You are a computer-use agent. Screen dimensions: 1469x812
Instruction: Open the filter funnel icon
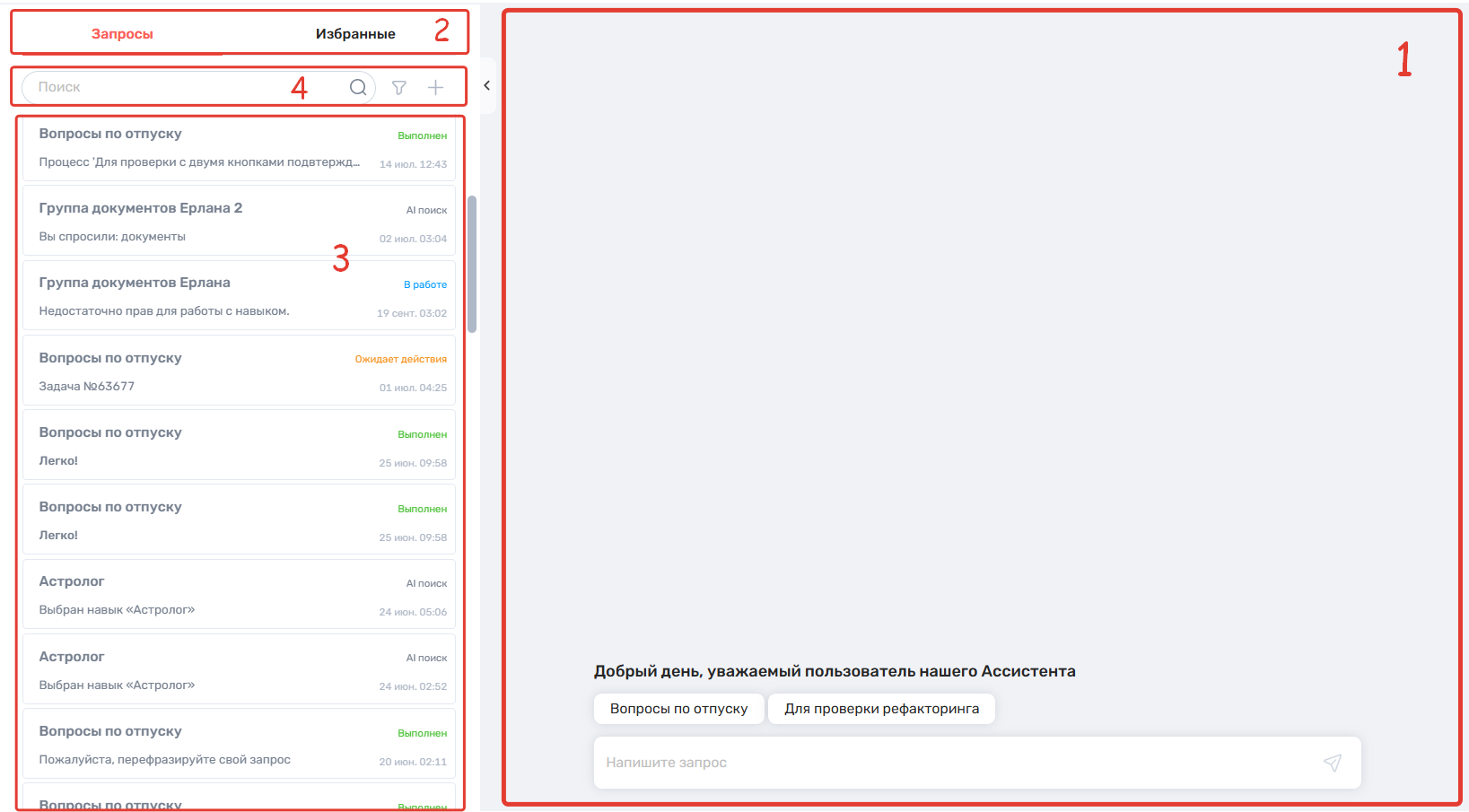(x=399, y=87)
